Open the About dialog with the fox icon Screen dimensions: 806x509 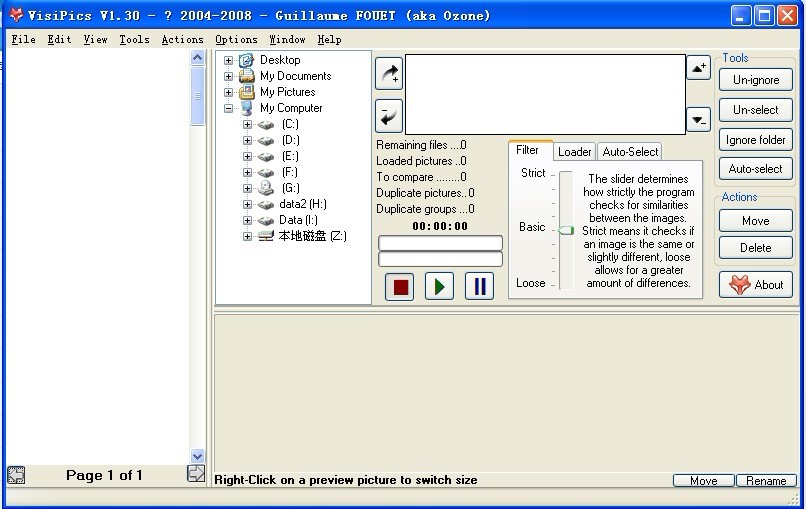pos(756,284)
